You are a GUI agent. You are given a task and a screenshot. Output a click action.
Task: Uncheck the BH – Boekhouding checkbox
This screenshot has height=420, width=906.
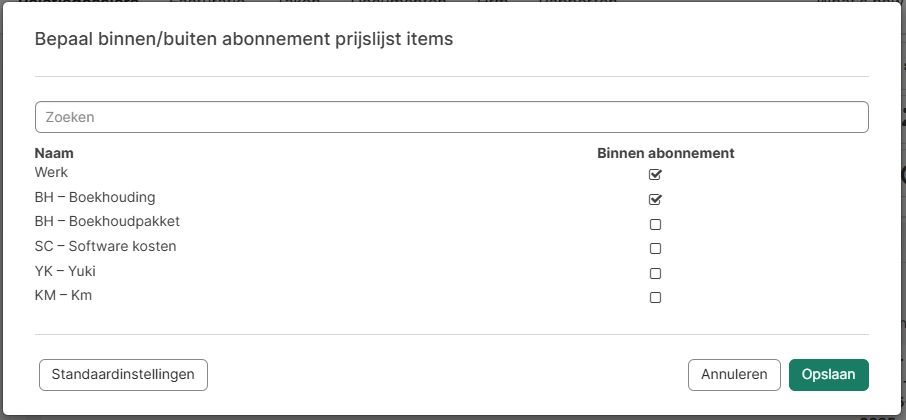(656, 199)
